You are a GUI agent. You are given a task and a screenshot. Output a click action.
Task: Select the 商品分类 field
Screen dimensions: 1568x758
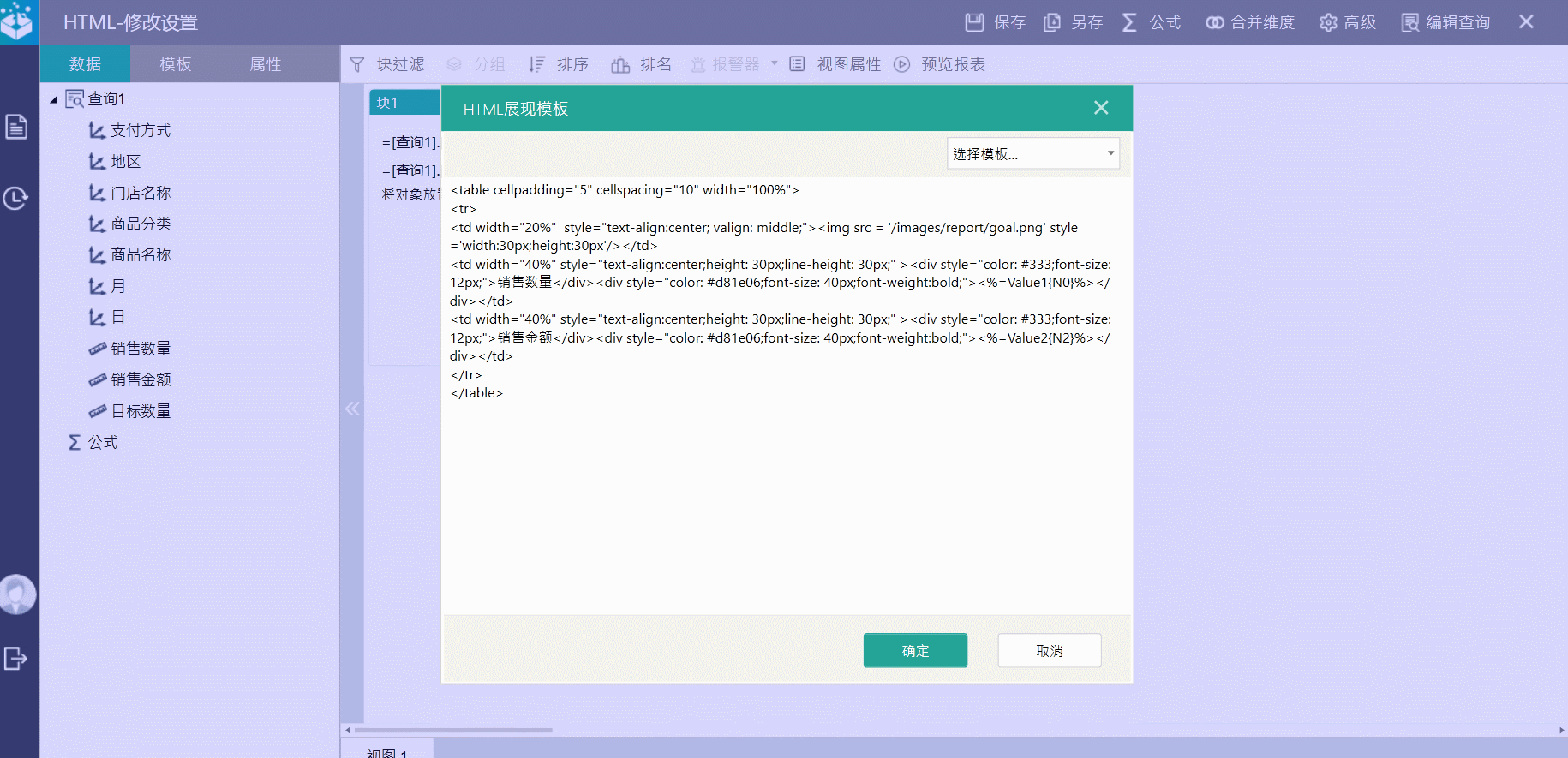pyautogui.click(x=141, y=224)
